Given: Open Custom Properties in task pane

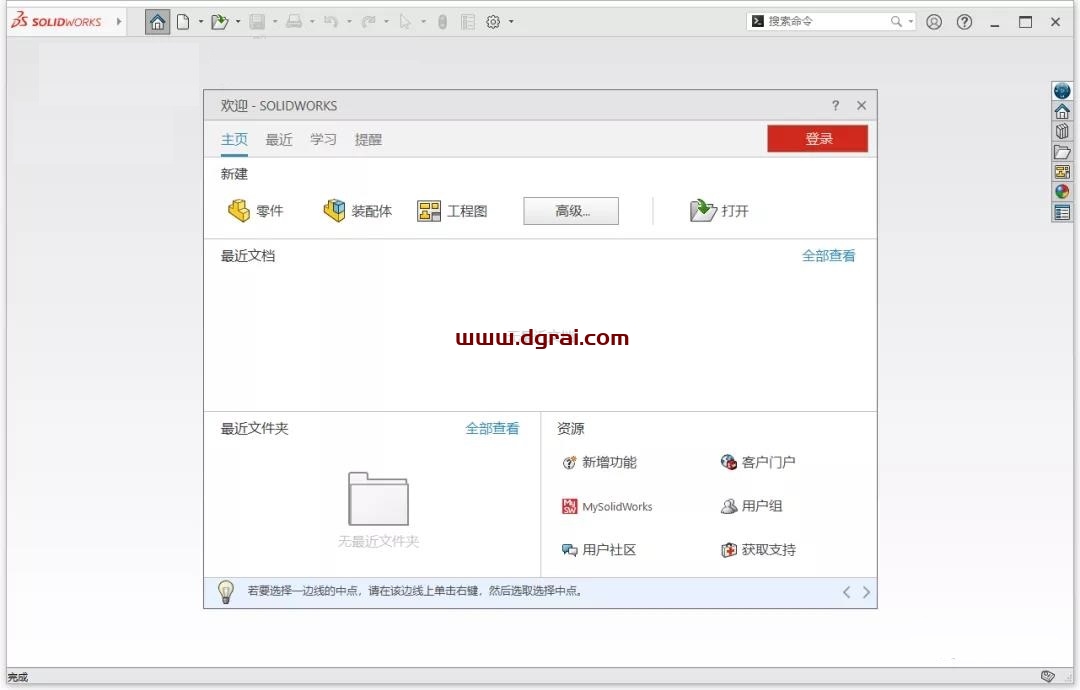Looking at the screenshot, I should (1061, 212).
